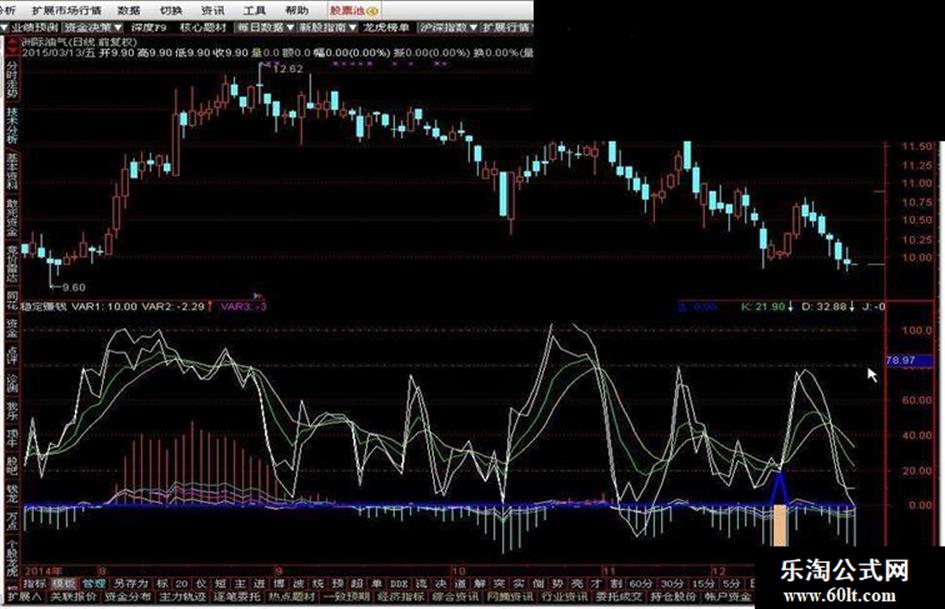The width and height of the screenshot is (945, 609).
Task: Click the 12.62 high price label
Action: pos(287,69)
